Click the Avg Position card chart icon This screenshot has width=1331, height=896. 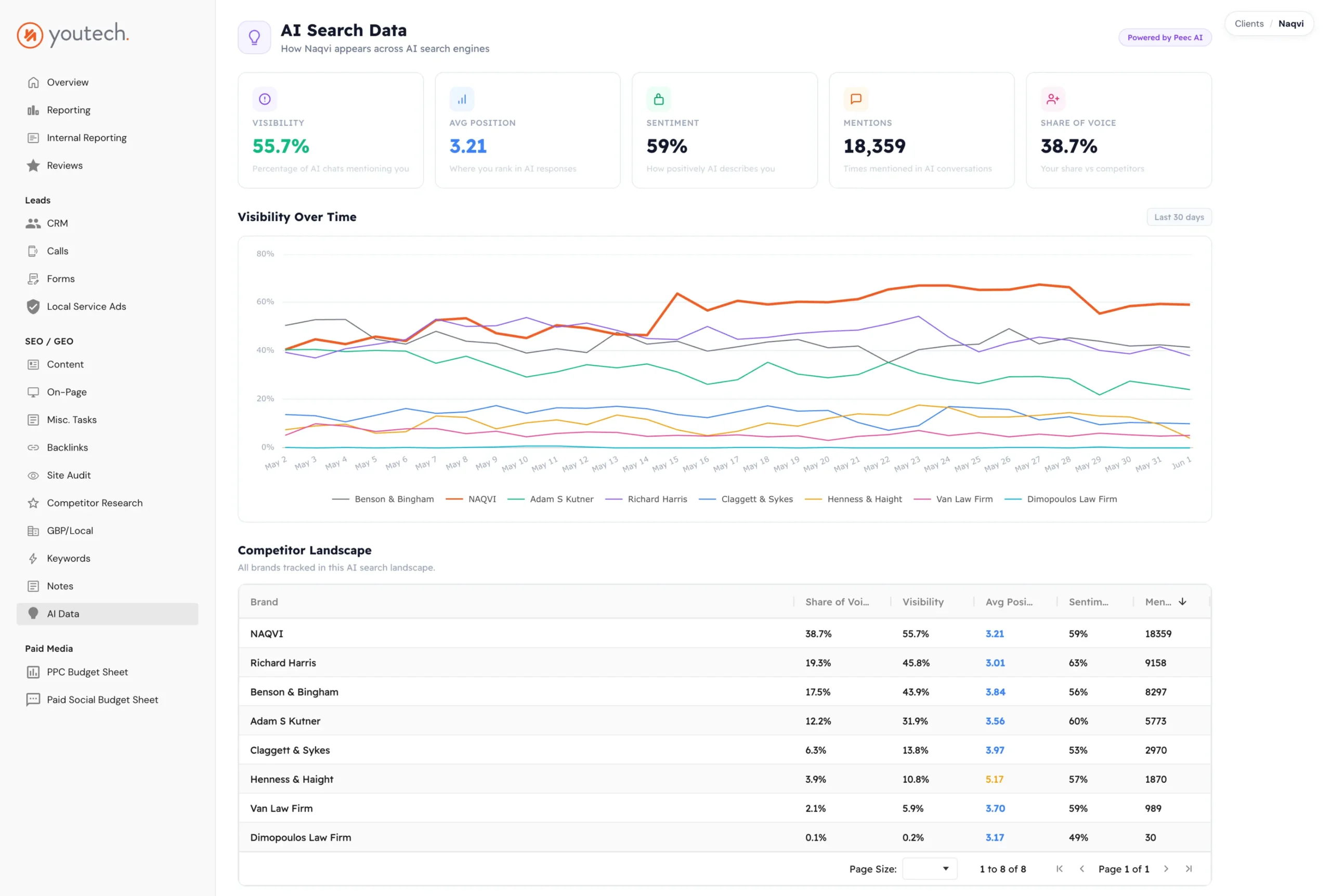(462, 99)
